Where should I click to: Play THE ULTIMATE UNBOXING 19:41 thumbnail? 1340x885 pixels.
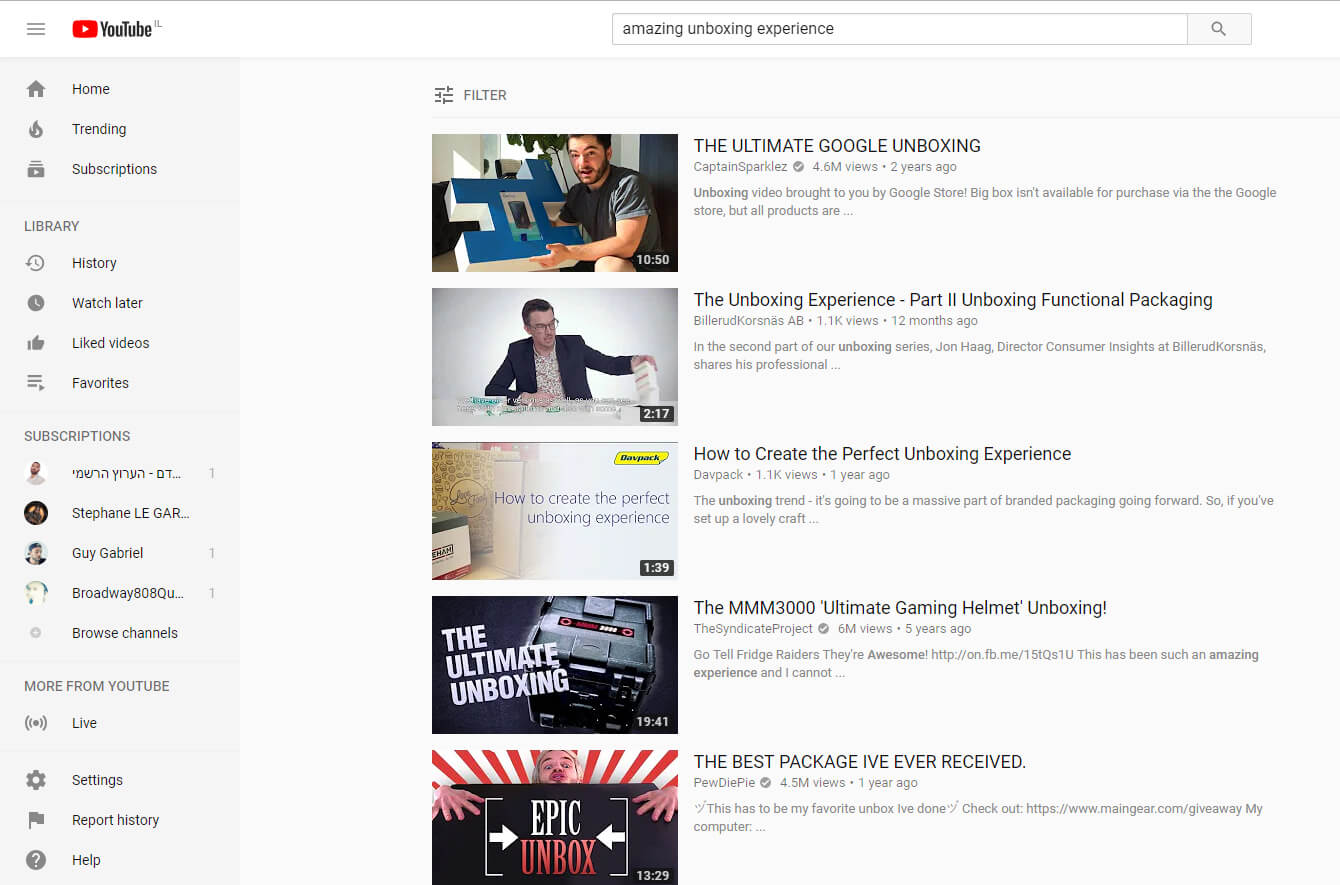(555, 665)
